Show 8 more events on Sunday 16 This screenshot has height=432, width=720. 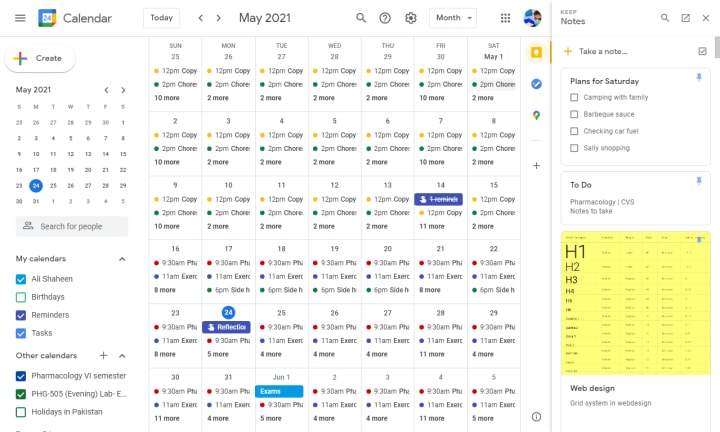point(165,290)
